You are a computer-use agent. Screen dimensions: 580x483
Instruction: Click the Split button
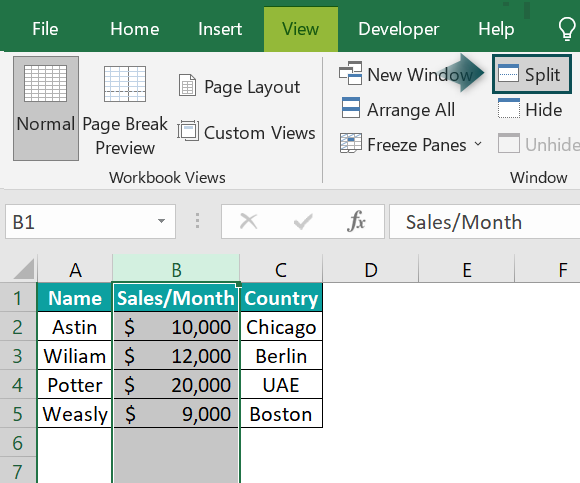[x=532, y=74]
